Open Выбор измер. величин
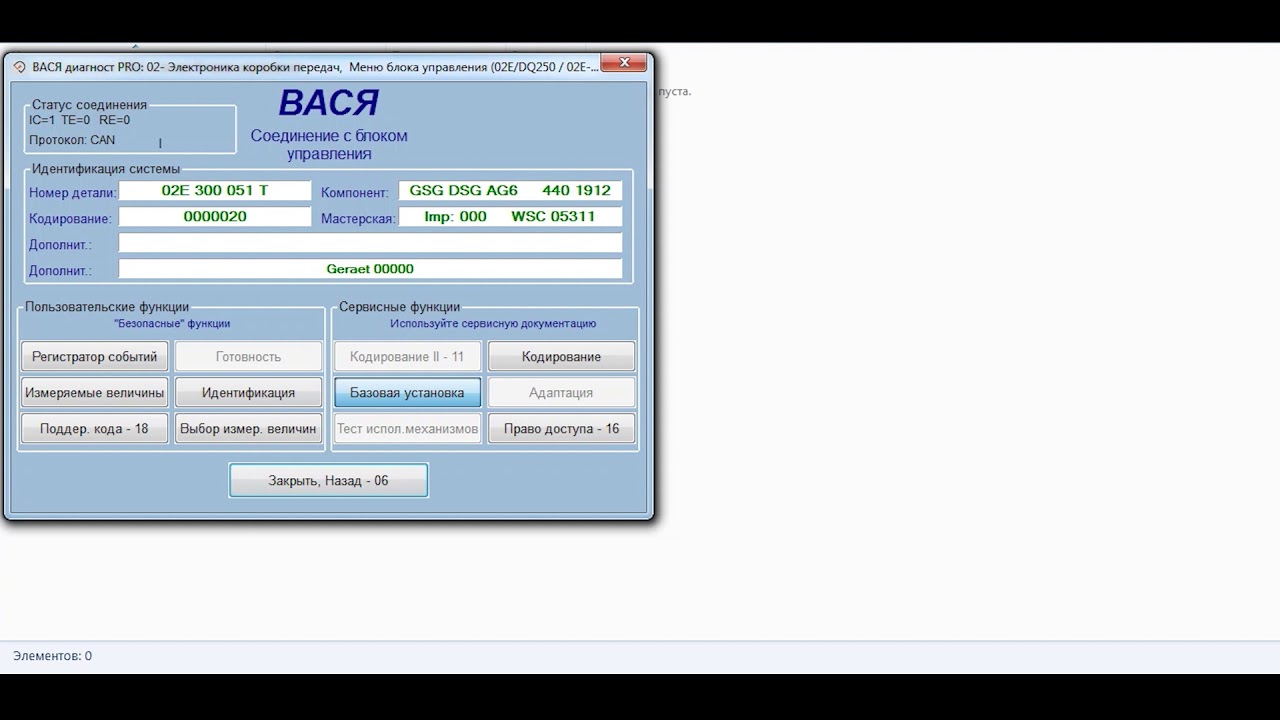The height and width of the screenshot is (720, 1280). [x=249, y=429]
